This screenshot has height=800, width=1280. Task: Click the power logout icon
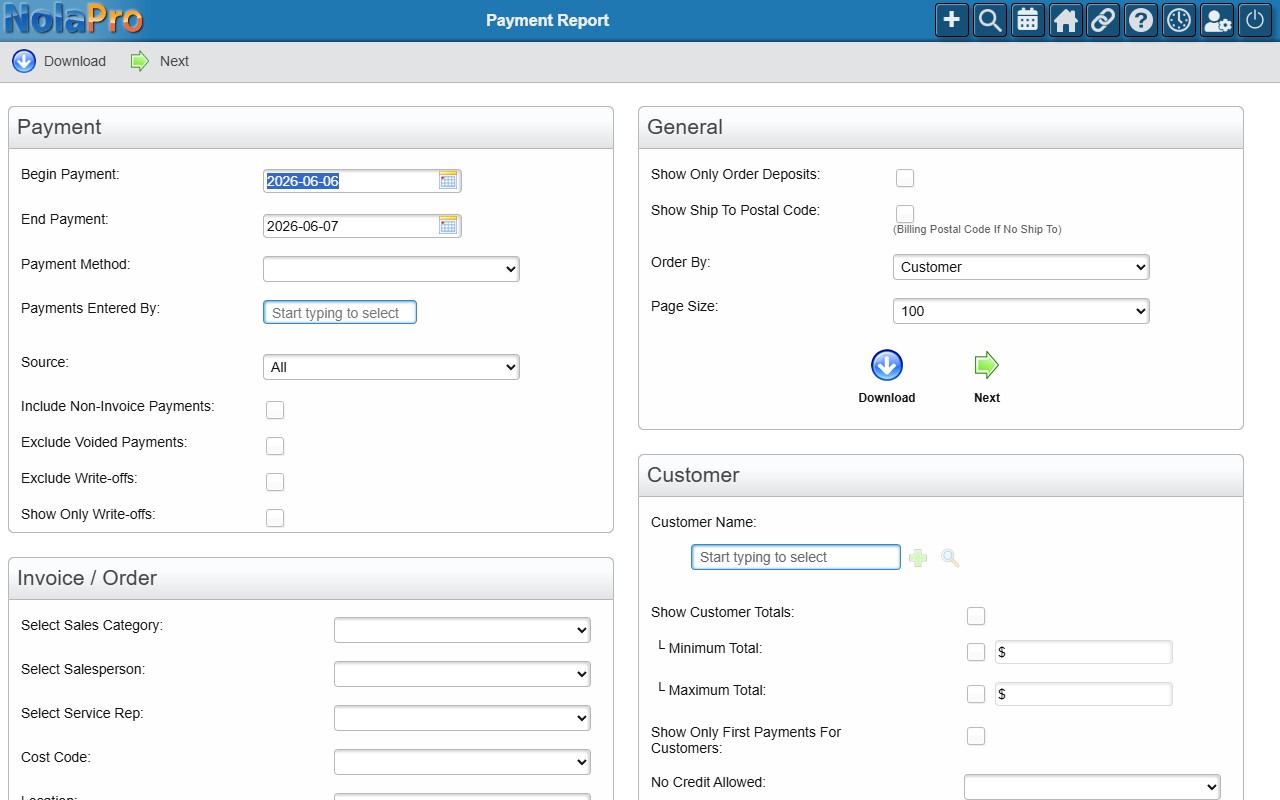1255,20
